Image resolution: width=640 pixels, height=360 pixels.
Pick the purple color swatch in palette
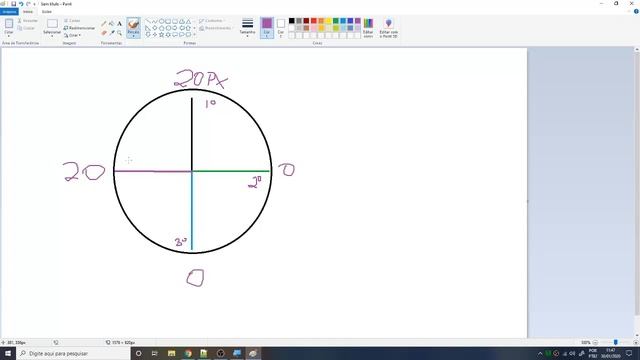pyautogui.click(x=358, y=21)
